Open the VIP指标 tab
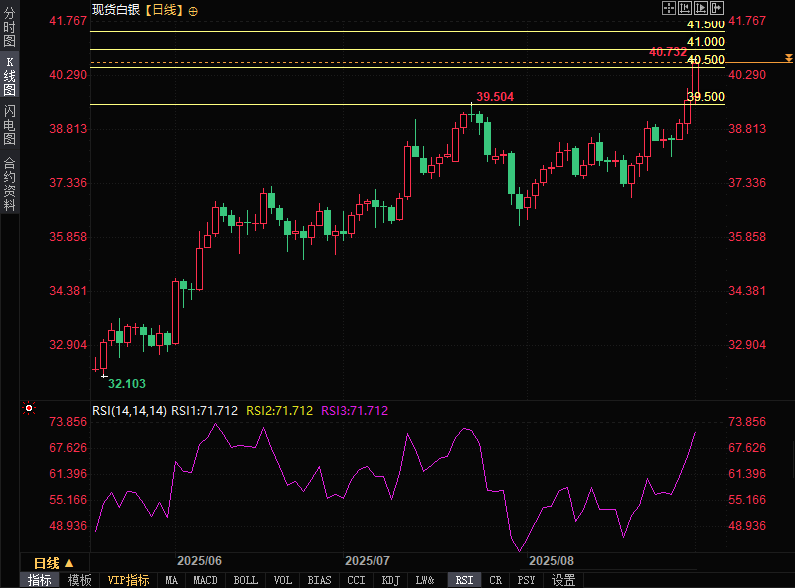The width and height of the screenshot is (795, 588). pos(128,580)
